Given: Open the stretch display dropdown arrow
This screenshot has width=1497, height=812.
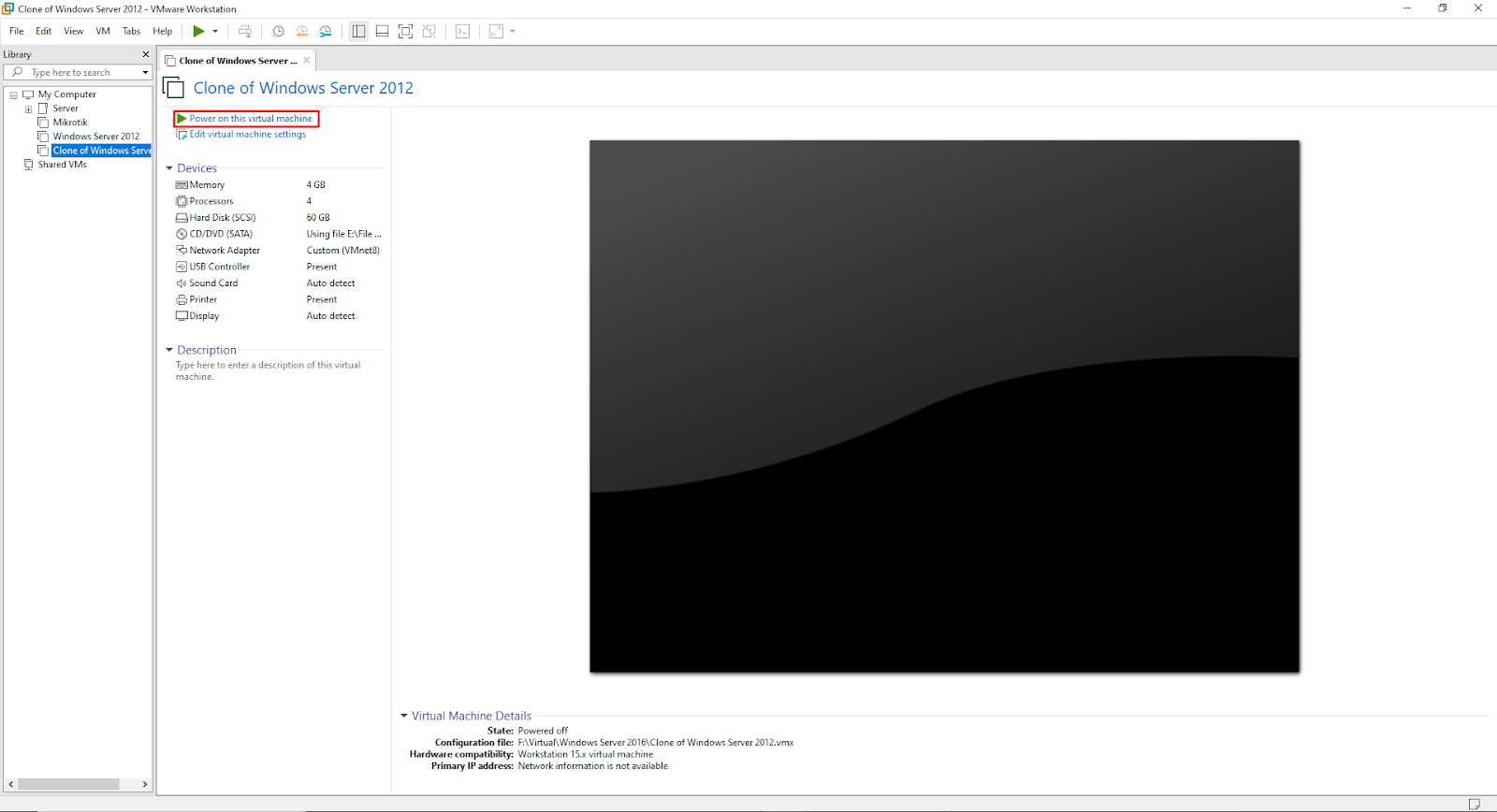Looking at the screenshot, I should point(513,31).
